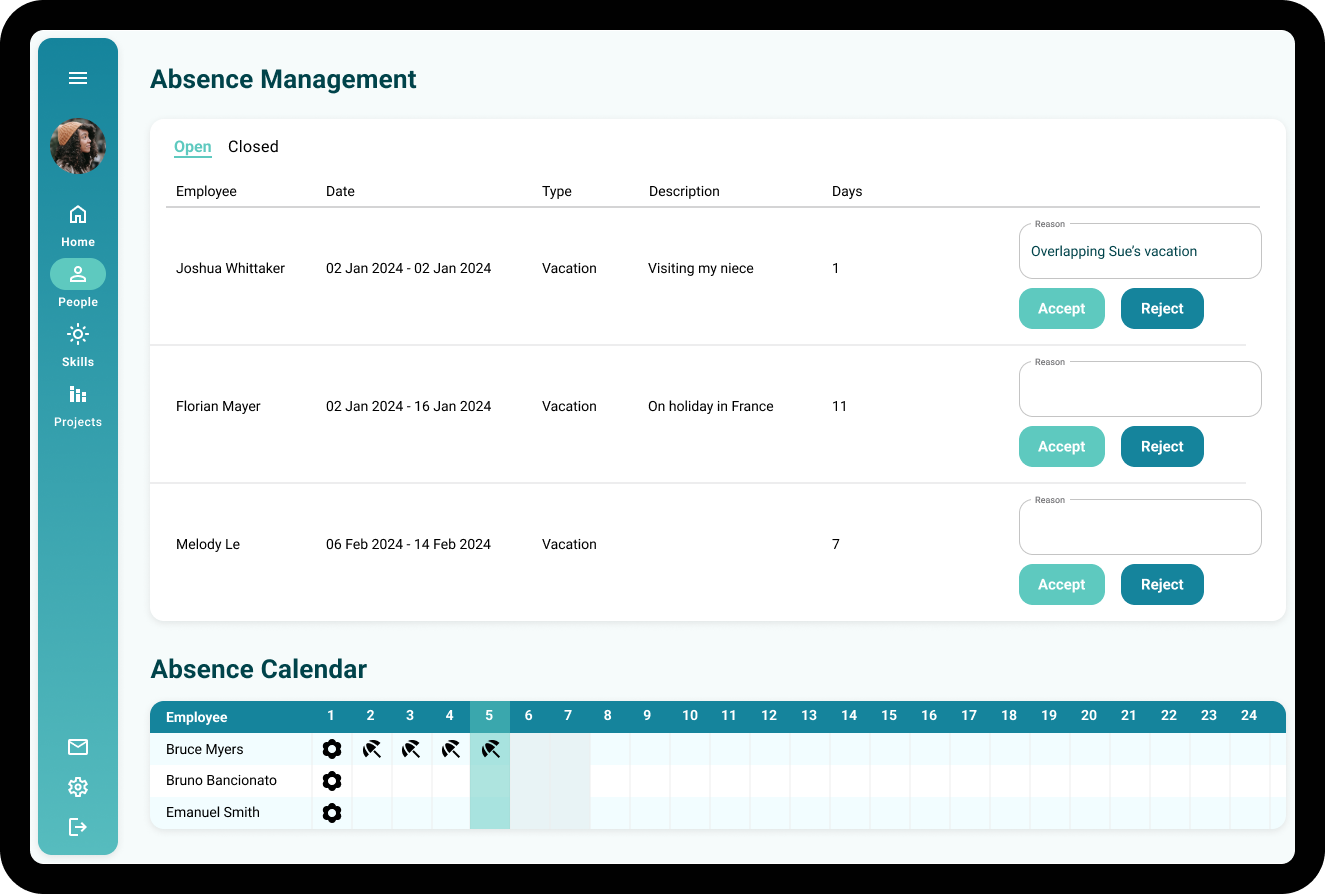The height and width of the screenshot is (894, 1325).
Task: Select employee name Melody Le
Action: 208,544
